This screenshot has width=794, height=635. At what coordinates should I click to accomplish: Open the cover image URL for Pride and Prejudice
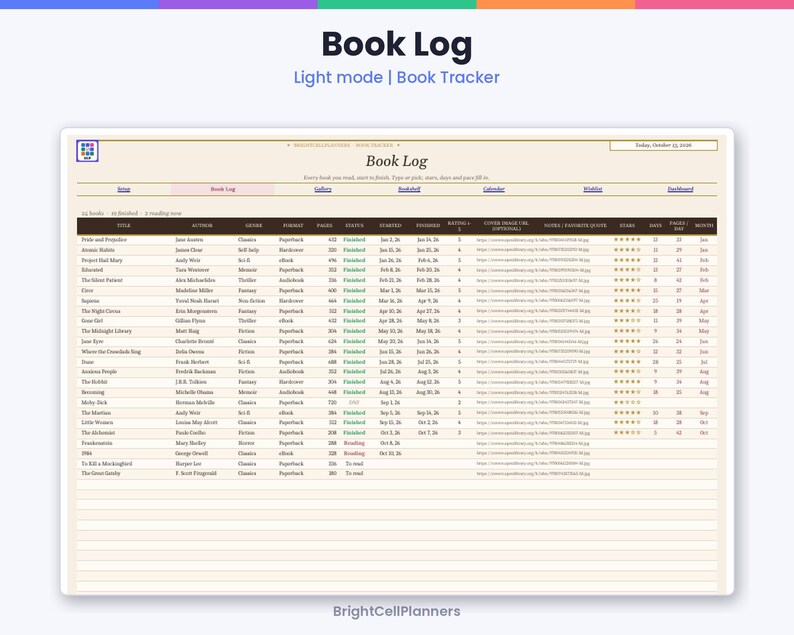[532, 240]
